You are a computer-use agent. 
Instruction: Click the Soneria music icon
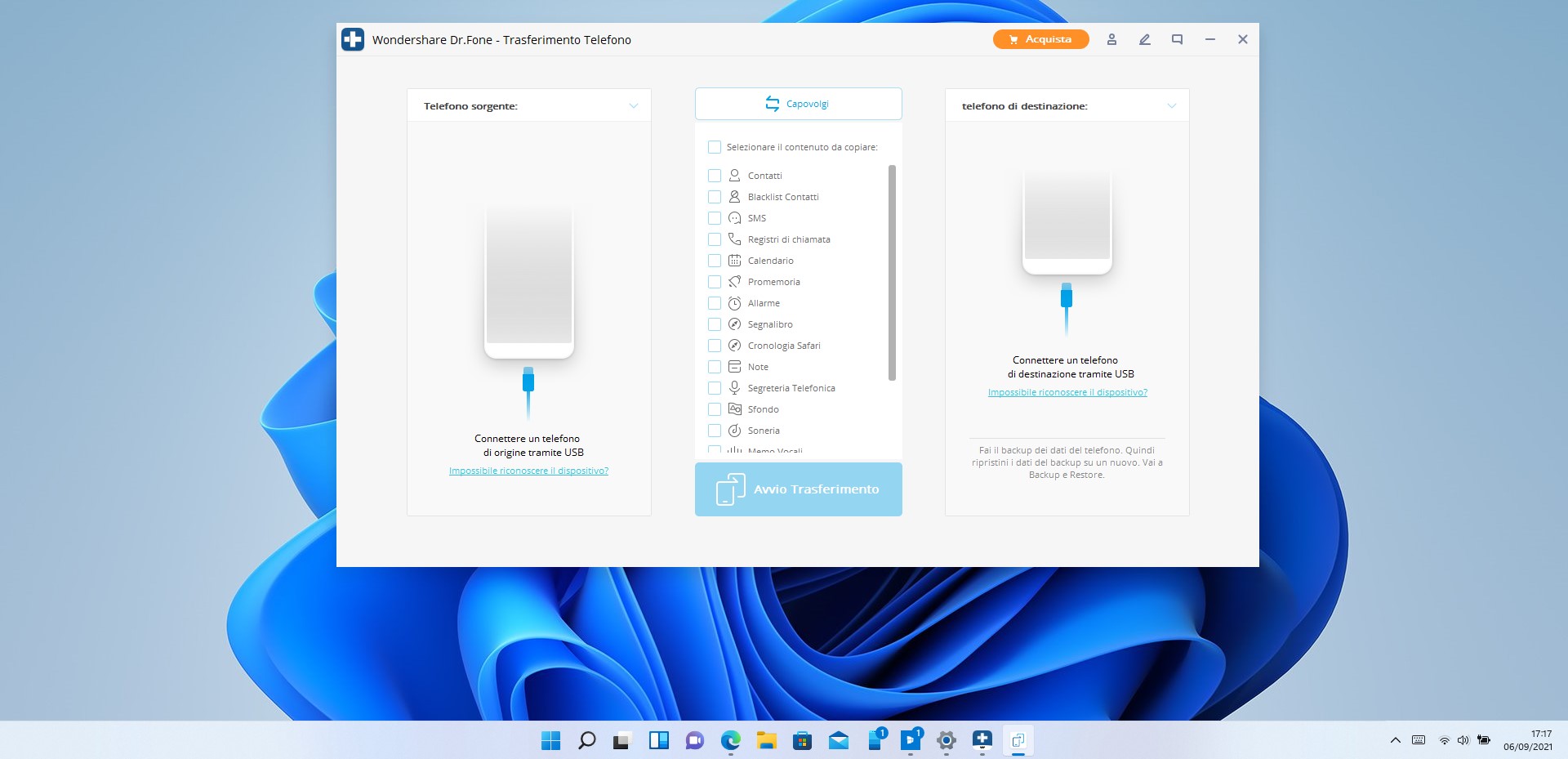pos(734,431)
